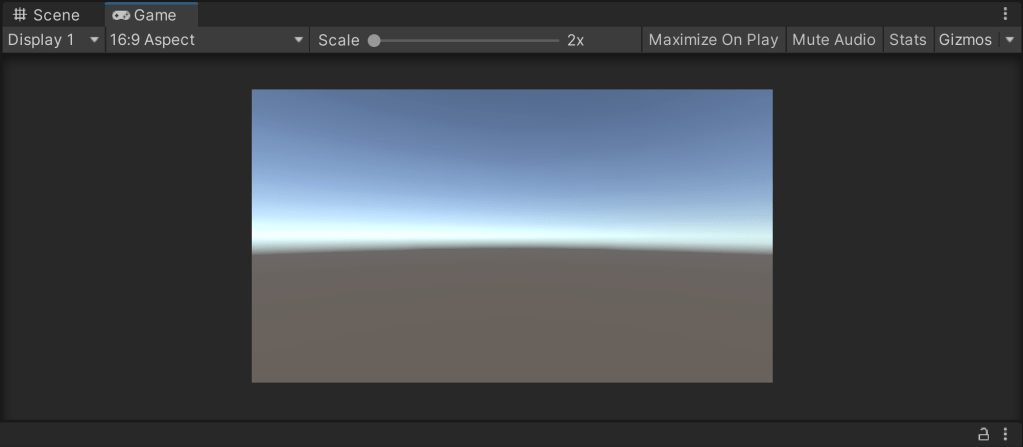Click the gamepad icon on the Game tab
Screen dimensions: 1023x447
pyautogui.click(x=121, y=15)
